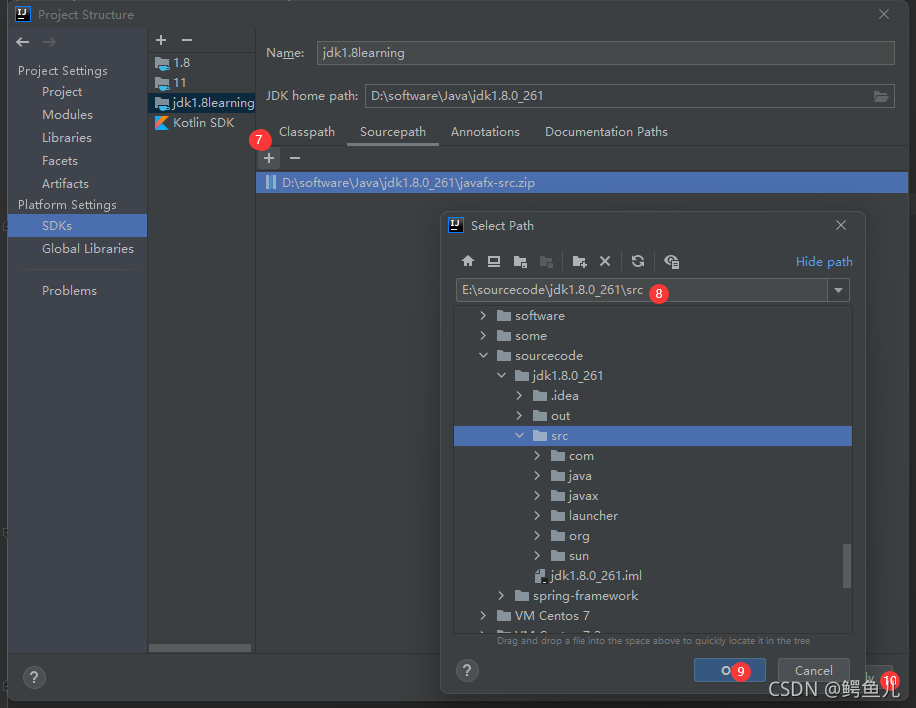Open help in Select Path dialog
This screenshot has height=708, width=916.
467,671
